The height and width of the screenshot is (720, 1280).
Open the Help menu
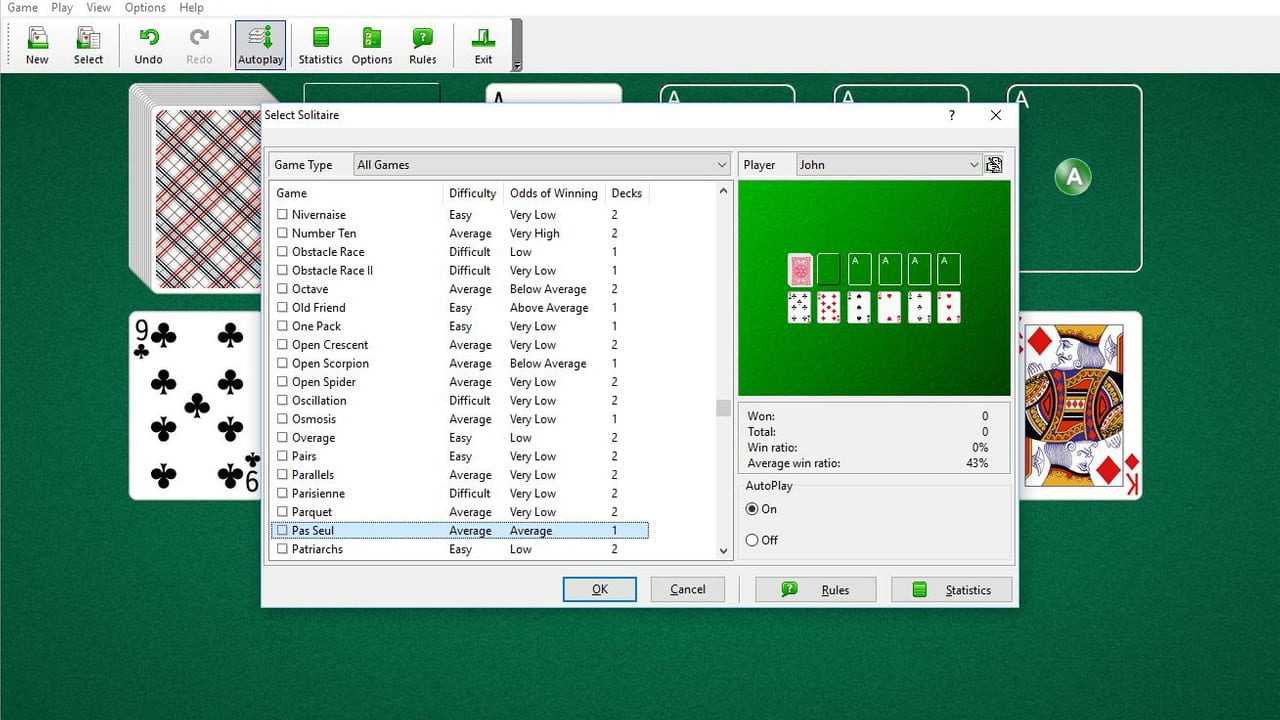pos(191,8)
